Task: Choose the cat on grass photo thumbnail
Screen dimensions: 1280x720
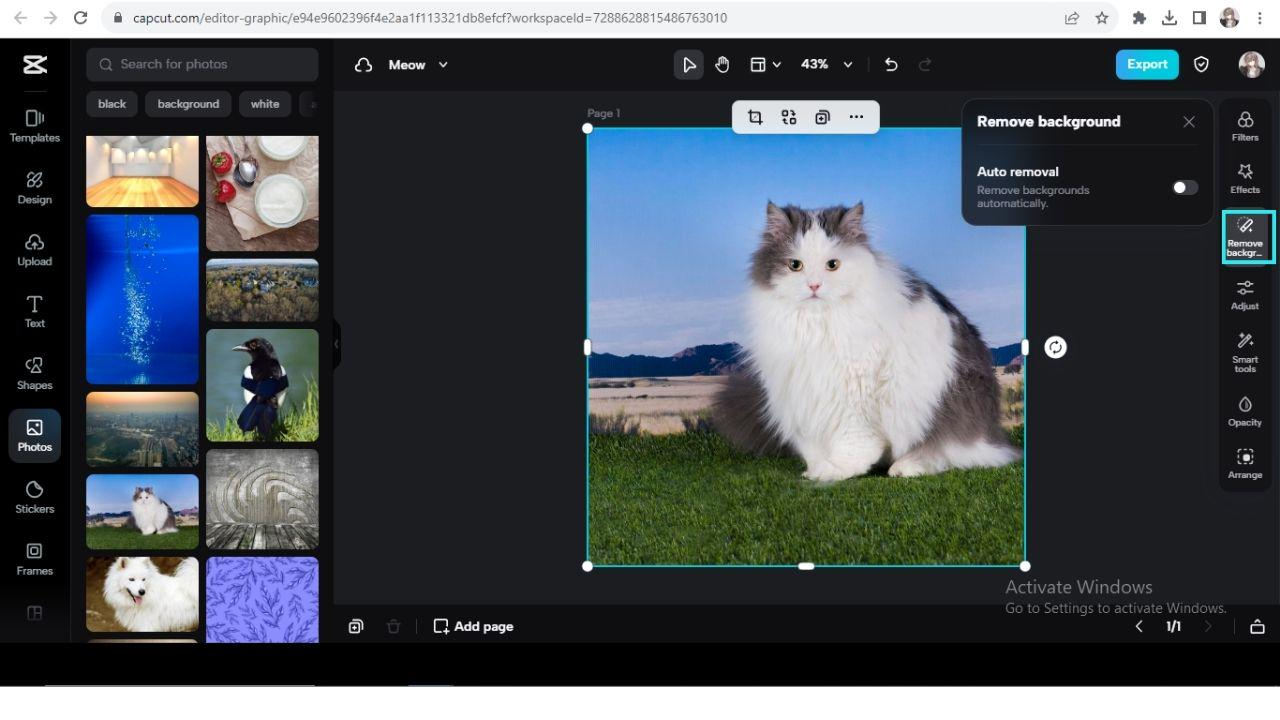Action: click(x=142, y=511)
